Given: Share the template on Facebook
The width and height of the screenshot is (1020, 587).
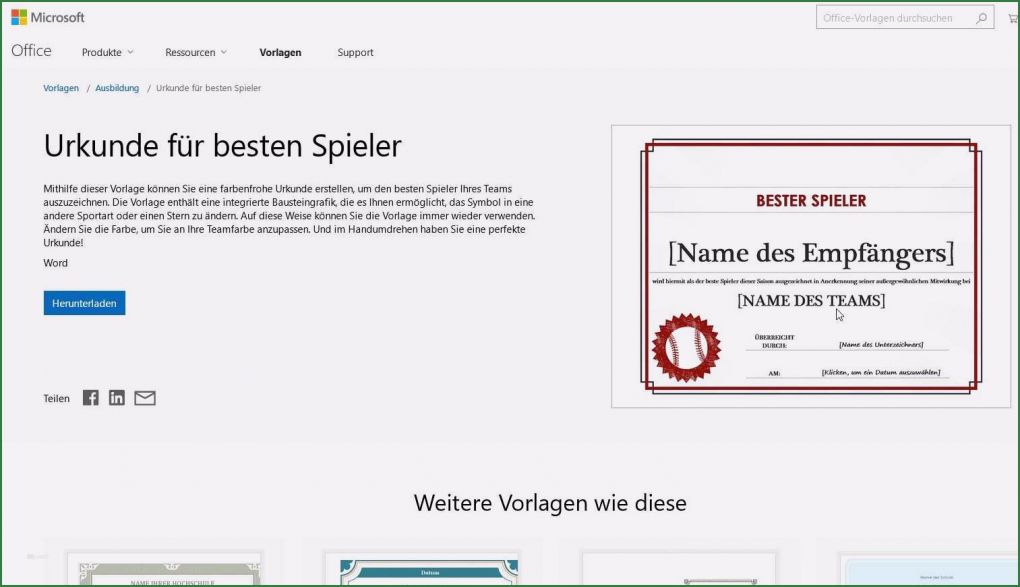Looking at the screenshot, I should [x=90, y=397].
